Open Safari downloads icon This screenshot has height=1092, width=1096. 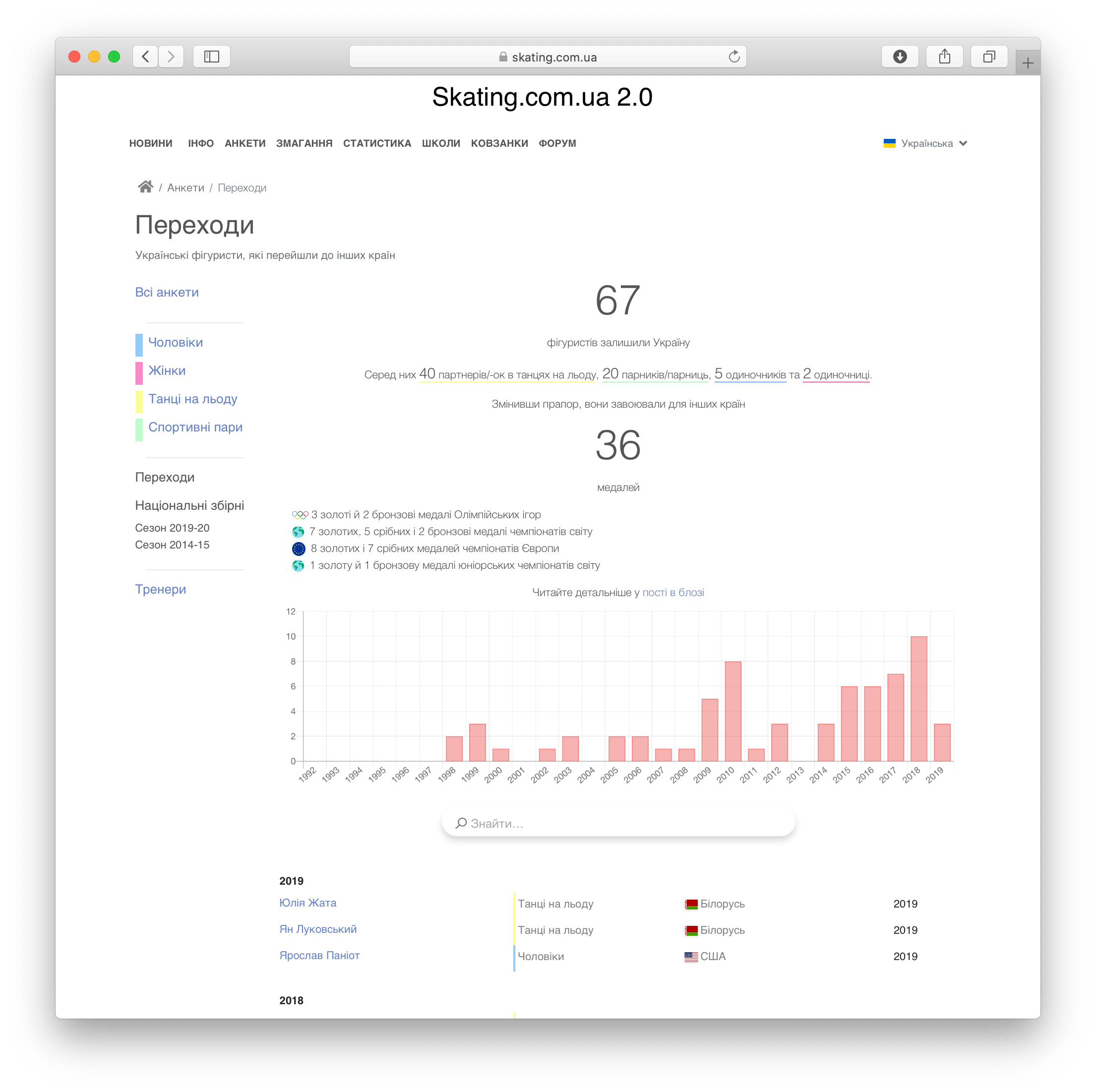[899, 57]
